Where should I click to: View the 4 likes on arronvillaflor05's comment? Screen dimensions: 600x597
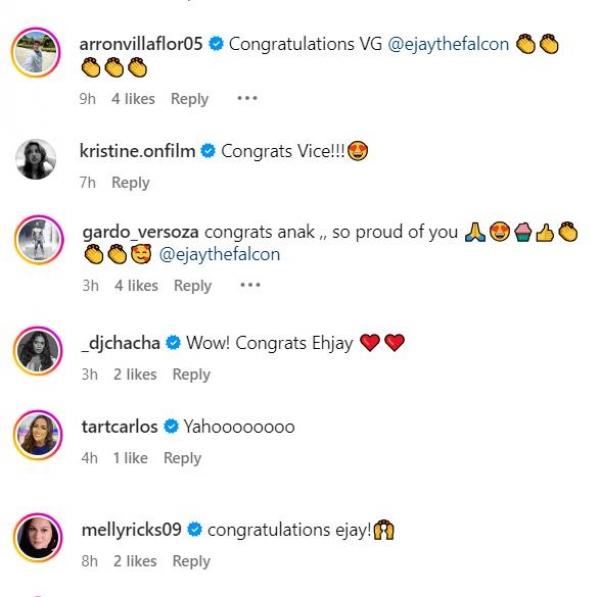click(x=133, y=99)
